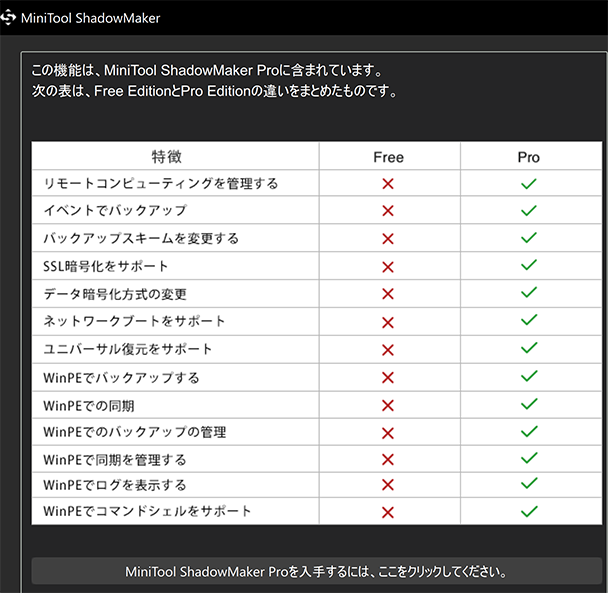Image resolution: width=608 pixels, height=593 pixels.
Task: Select row ユニバーサル復元をサポート
Action: pos(316,349)
